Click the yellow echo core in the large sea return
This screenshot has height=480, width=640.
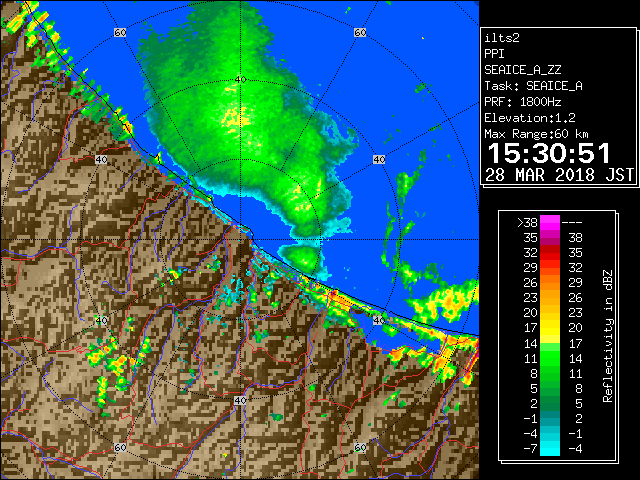[238, 116]
